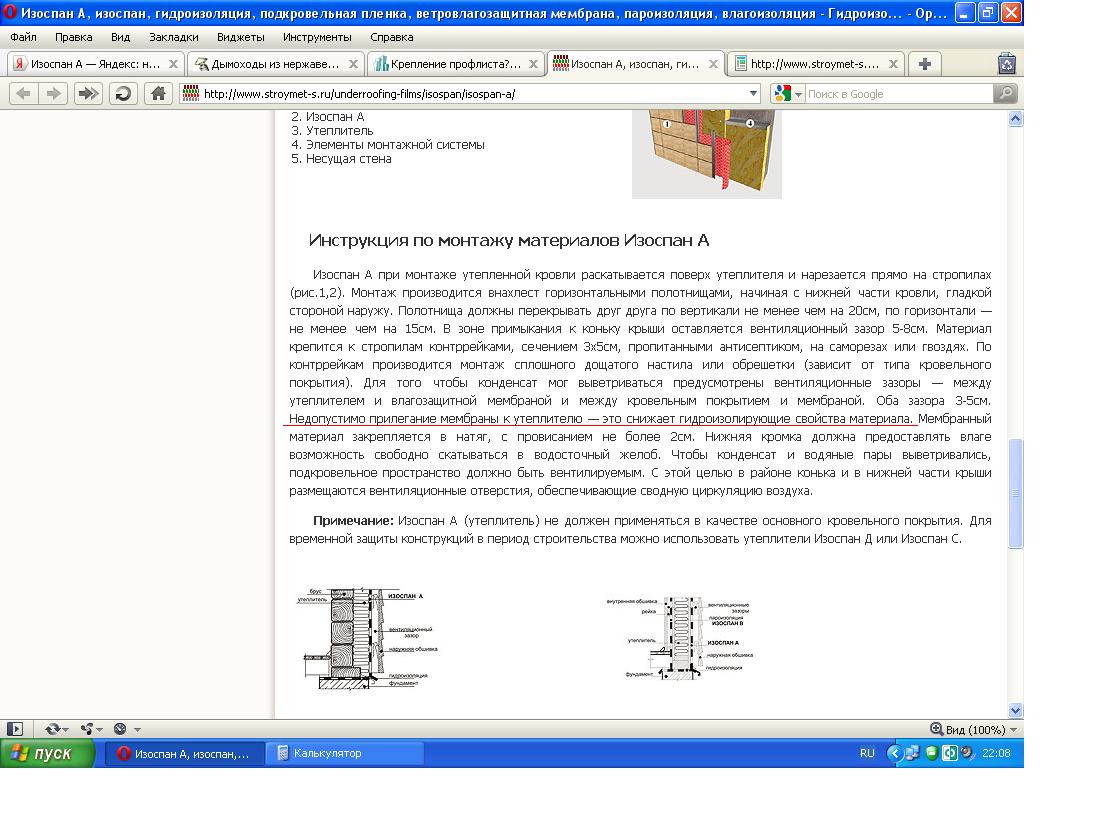Click the page scrollbar down arrow
Image resolution: width=1120 pixels, height=840 pixels.
pos(1016,710)
